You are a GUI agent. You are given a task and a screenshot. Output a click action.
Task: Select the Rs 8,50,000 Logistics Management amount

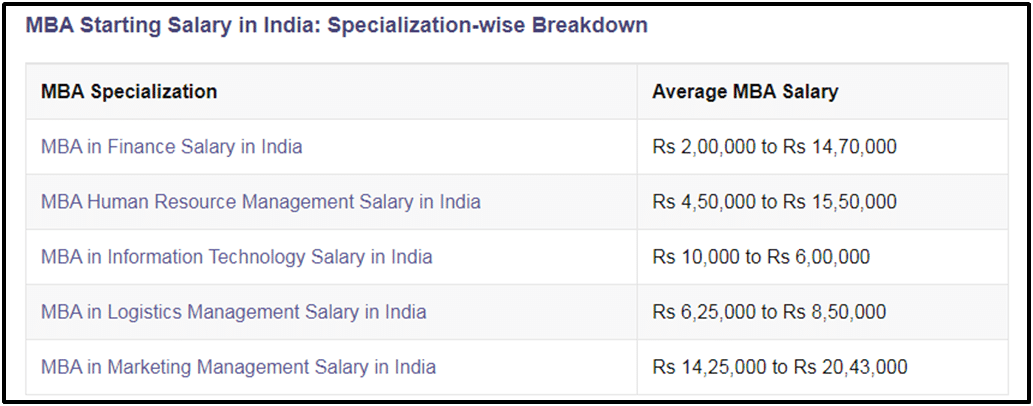[834, 311]
